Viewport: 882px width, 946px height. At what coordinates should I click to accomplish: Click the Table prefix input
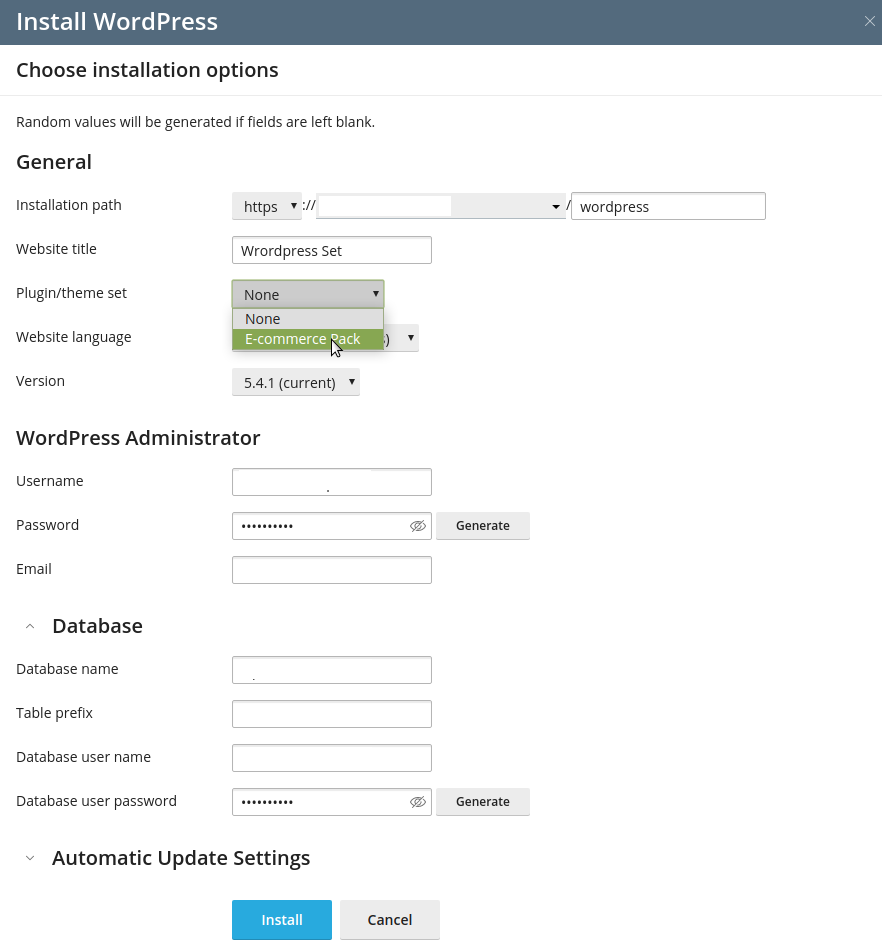[x=331, y=714]
